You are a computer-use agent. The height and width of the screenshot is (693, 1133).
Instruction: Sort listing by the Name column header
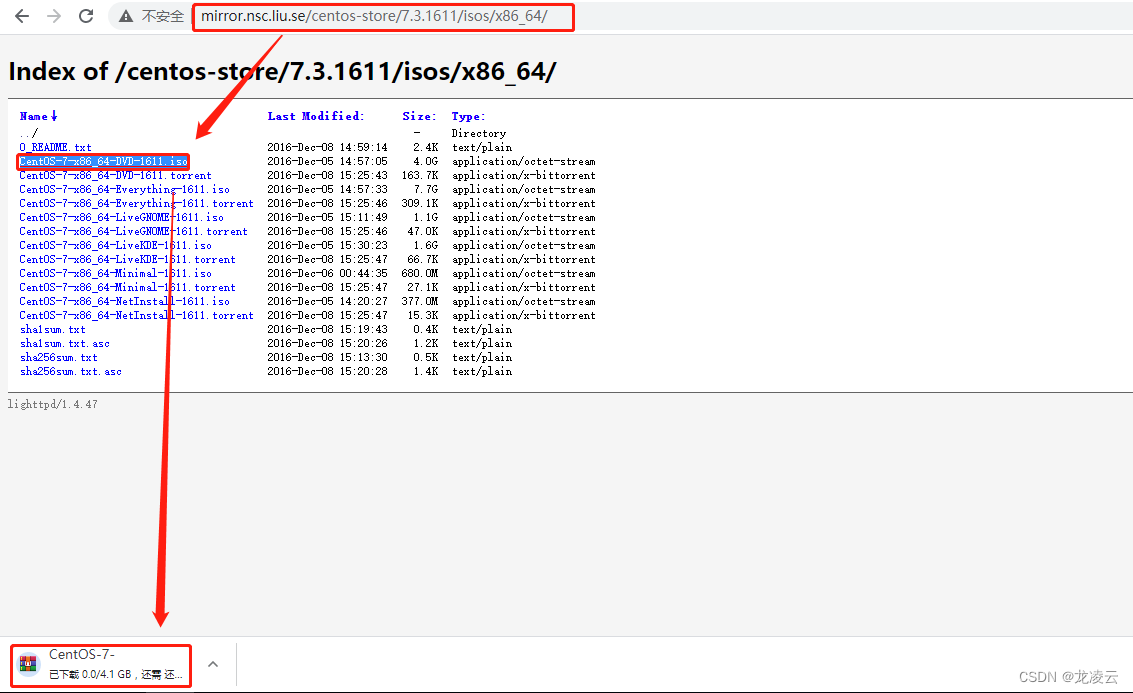pos(38,116)
